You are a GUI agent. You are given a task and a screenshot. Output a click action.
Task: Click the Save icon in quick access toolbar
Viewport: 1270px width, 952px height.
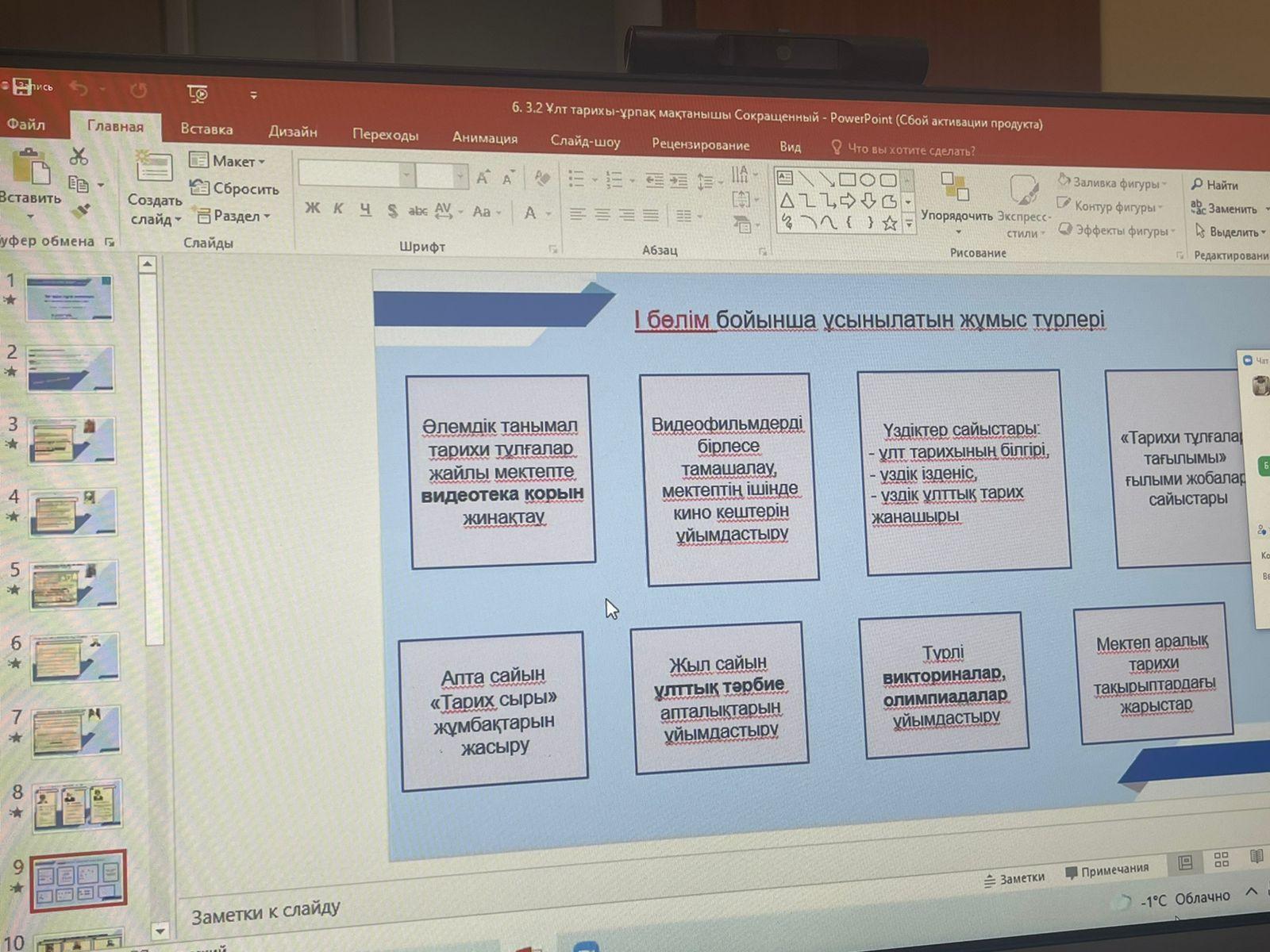point(21,87)
